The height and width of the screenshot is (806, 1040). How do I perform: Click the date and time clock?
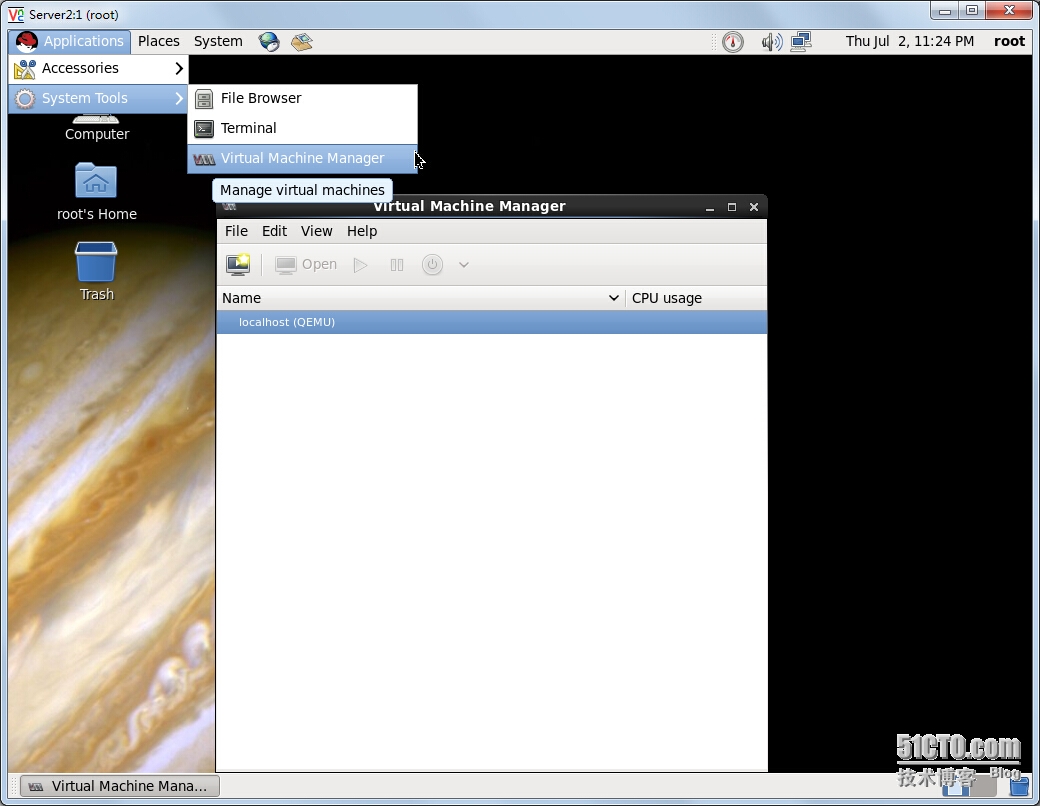(x=909, y=41)
